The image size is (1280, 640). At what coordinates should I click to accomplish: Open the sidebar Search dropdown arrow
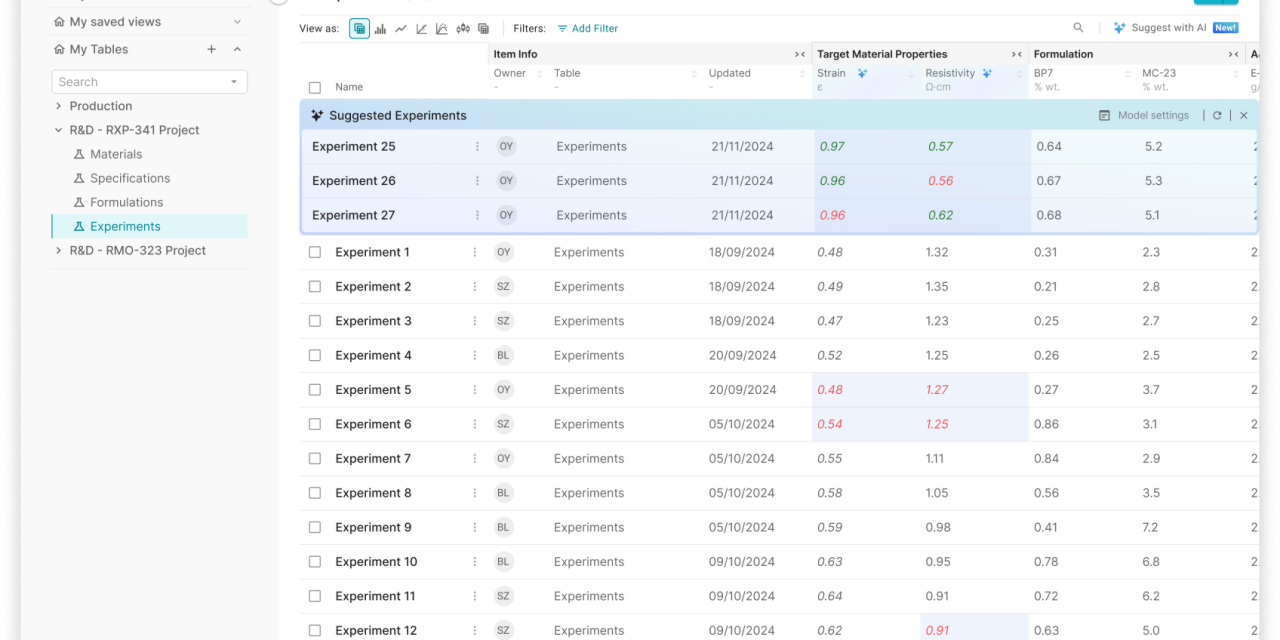(x=234, y=82)
